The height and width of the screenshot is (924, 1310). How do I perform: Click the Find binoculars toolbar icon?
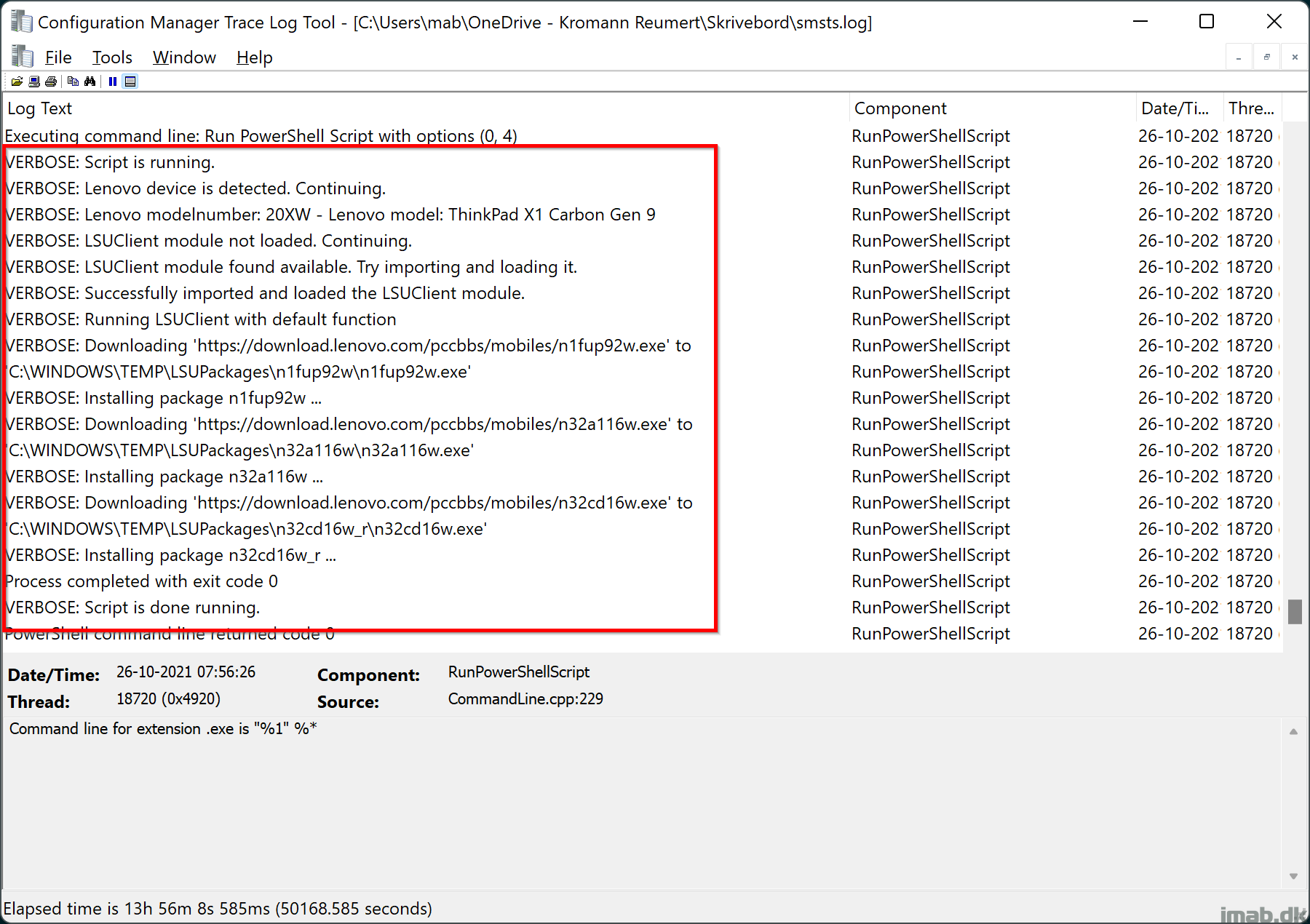click(x=90, y=81)
